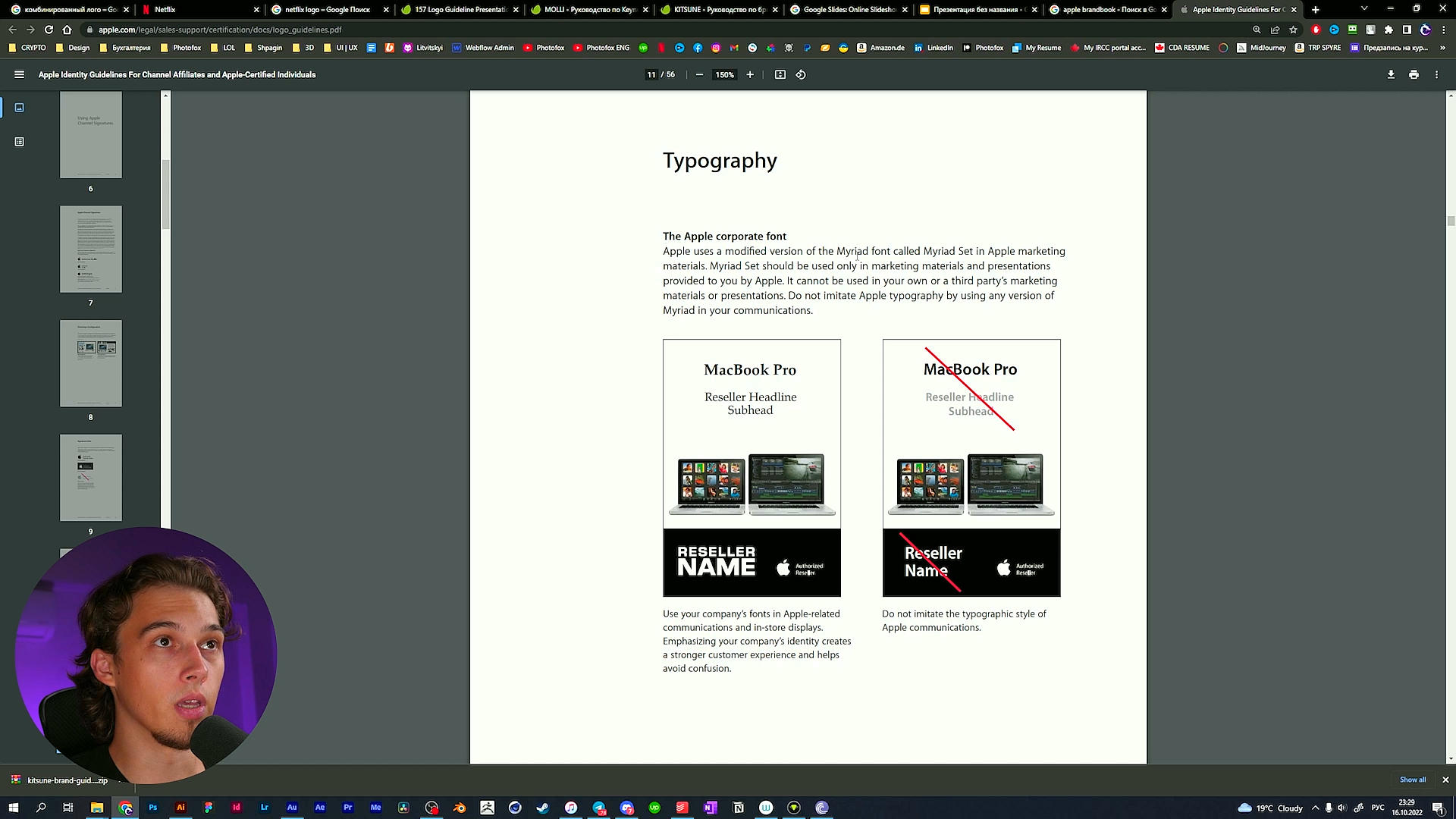Open the PDF sidebar menu (hamburger)

(20, 74)
